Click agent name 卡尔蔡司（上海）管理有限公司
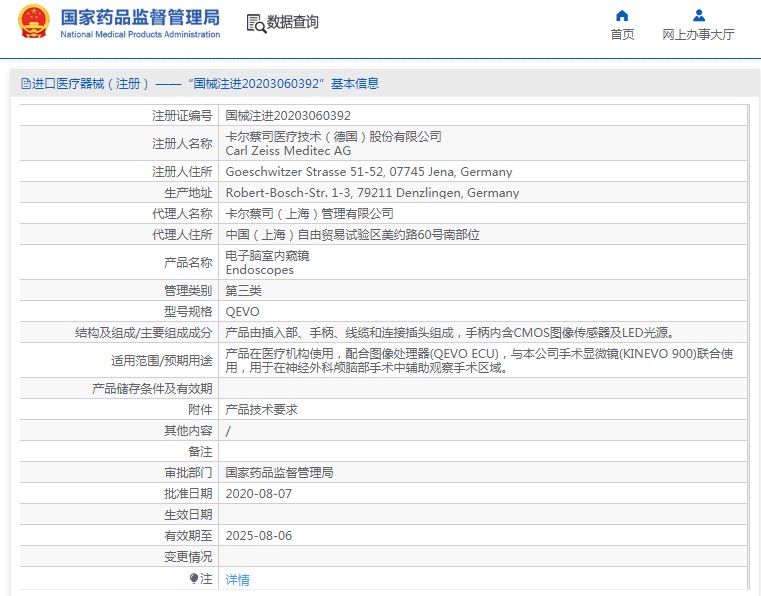 pos(309,214)
